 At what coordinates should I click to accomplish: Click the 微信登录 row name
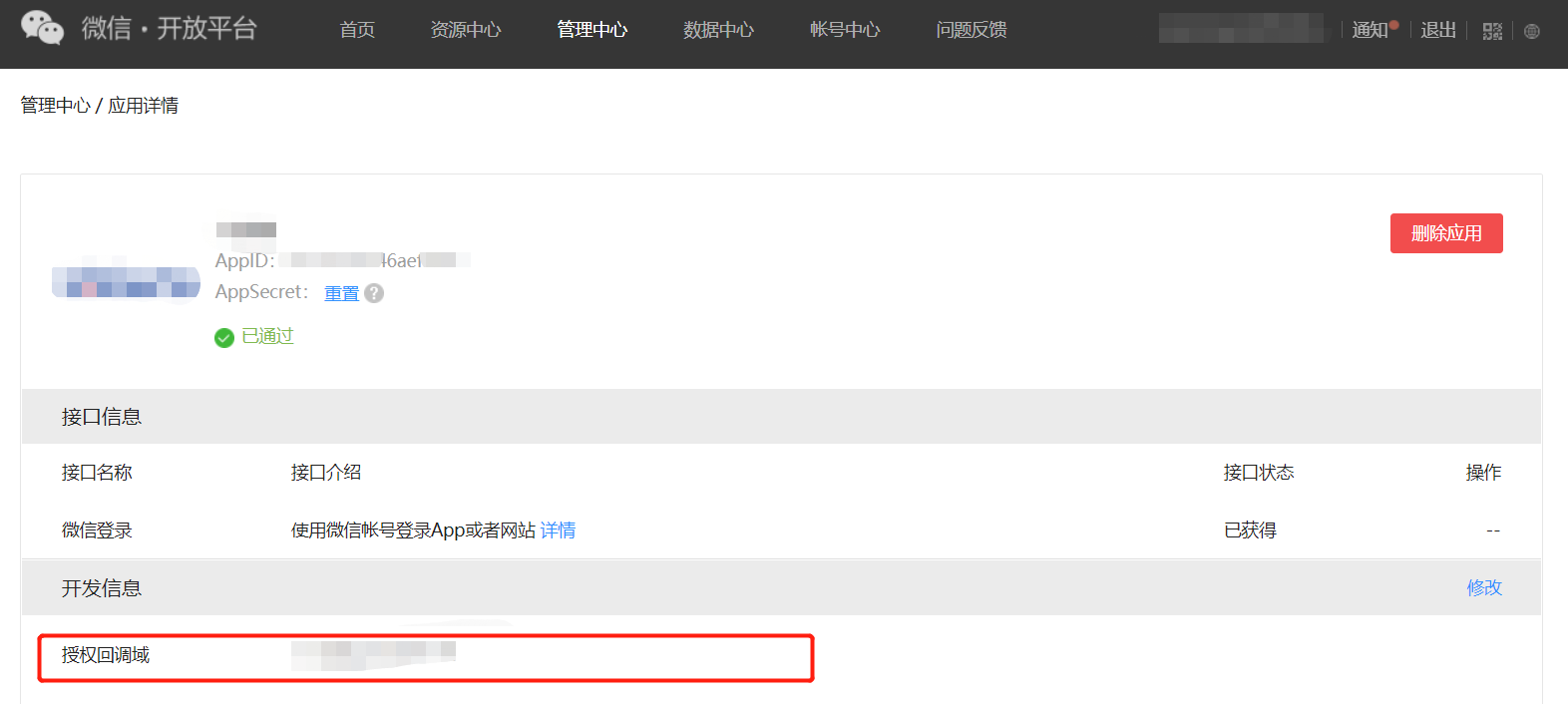[97, 530]
